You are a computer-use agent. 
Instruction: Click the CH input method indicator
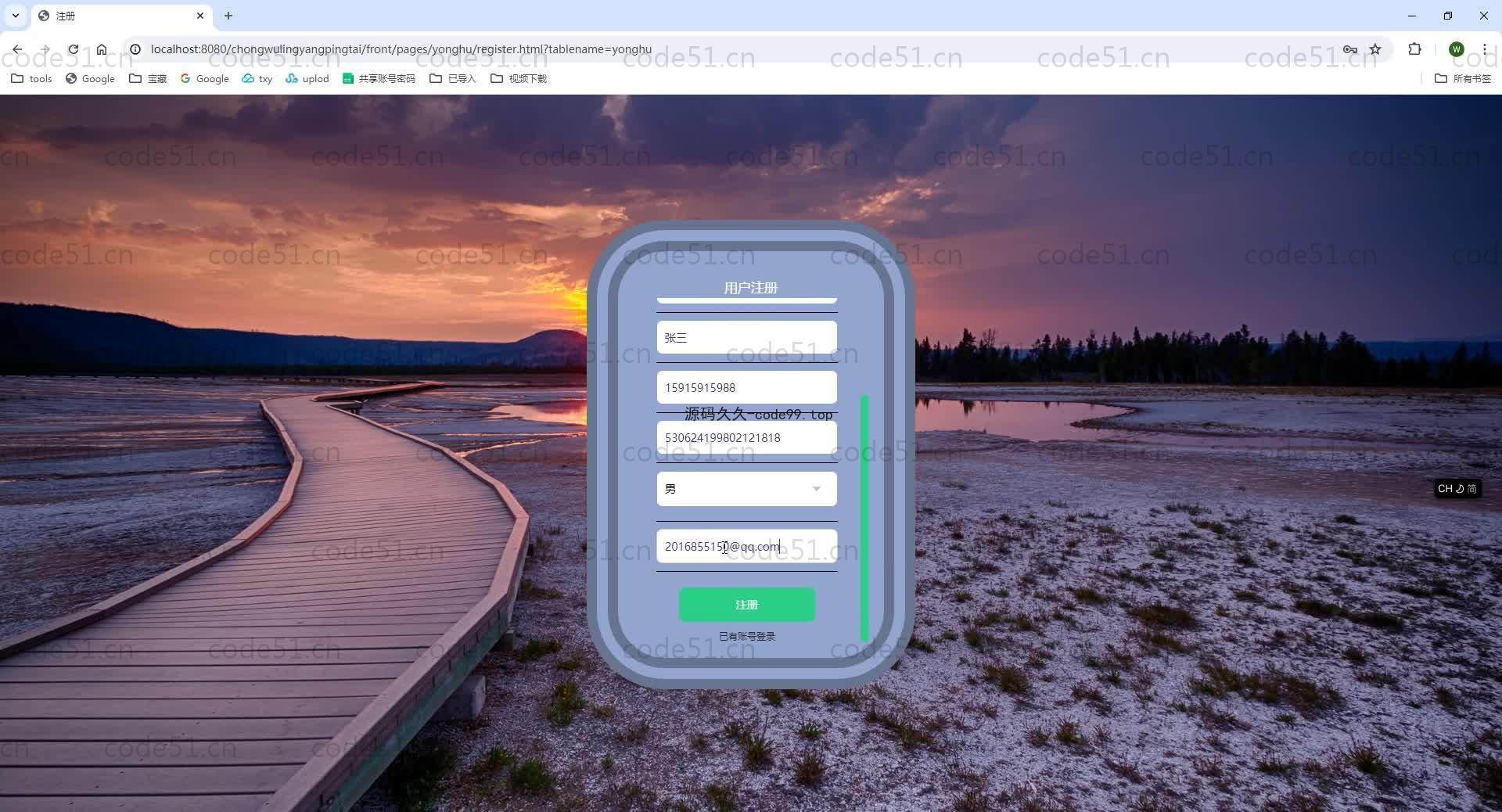1457,488
